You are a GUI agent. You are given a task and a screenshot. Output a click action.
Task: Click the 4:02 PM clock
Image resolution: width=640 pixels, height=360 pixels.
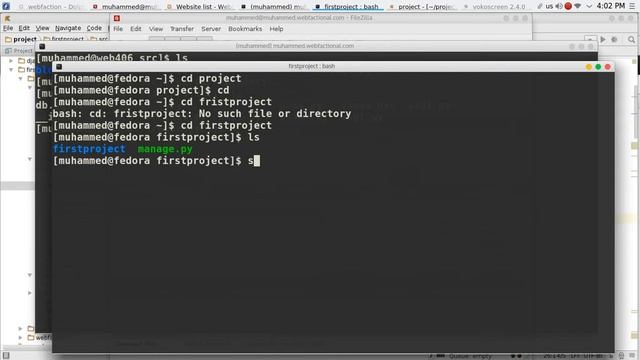tap(611, 6)
